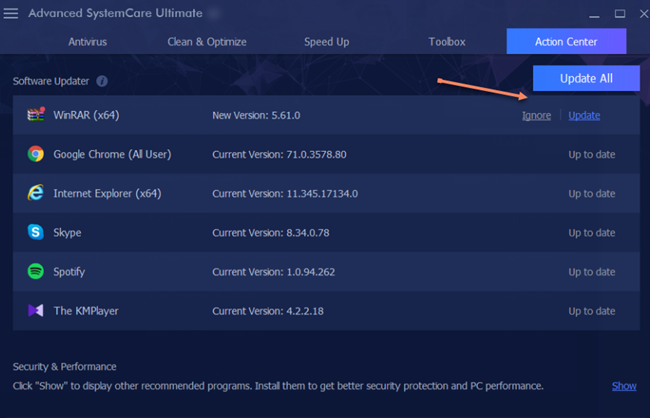Maximize the Advanced SystemCare window

620,14
